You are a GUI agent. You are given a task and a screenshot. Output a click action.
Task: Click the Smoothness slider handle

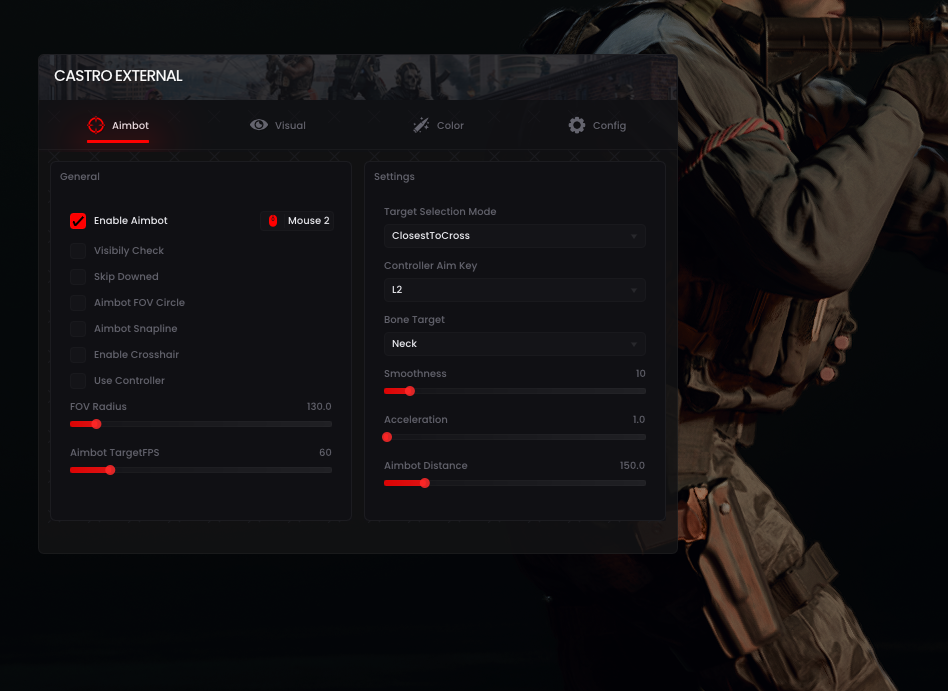[x=409, y=391]
